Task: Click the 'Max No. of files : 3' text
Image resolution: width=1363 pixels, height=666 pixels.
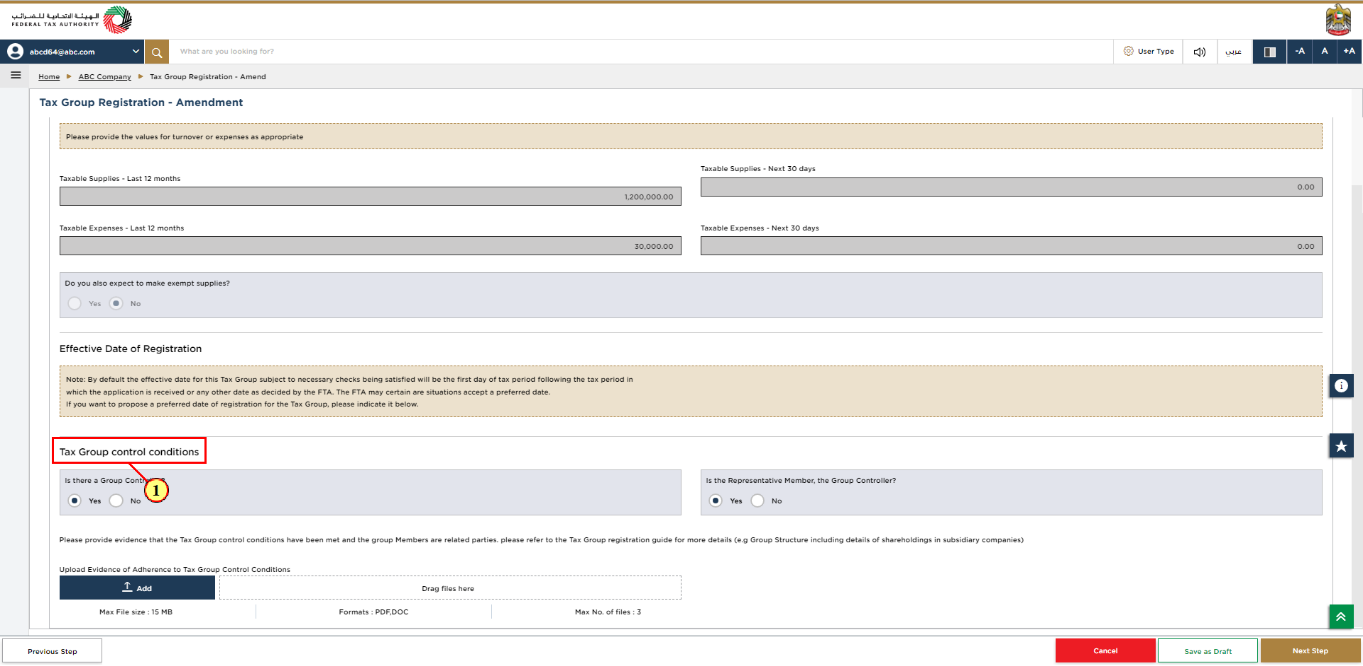Action: (608, 611)
